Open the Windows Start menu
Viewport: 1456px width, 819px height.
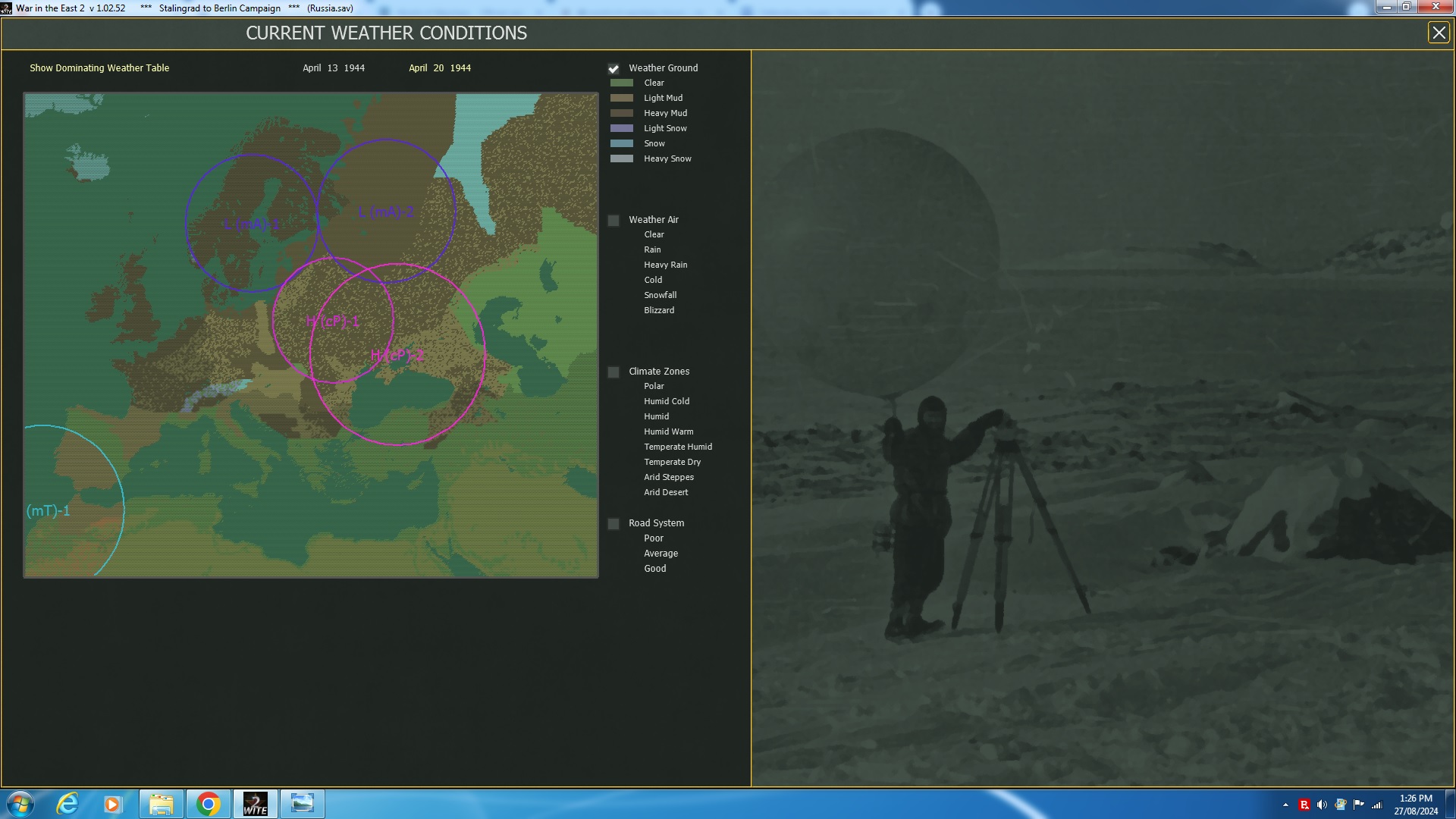[x=20, y=804]
